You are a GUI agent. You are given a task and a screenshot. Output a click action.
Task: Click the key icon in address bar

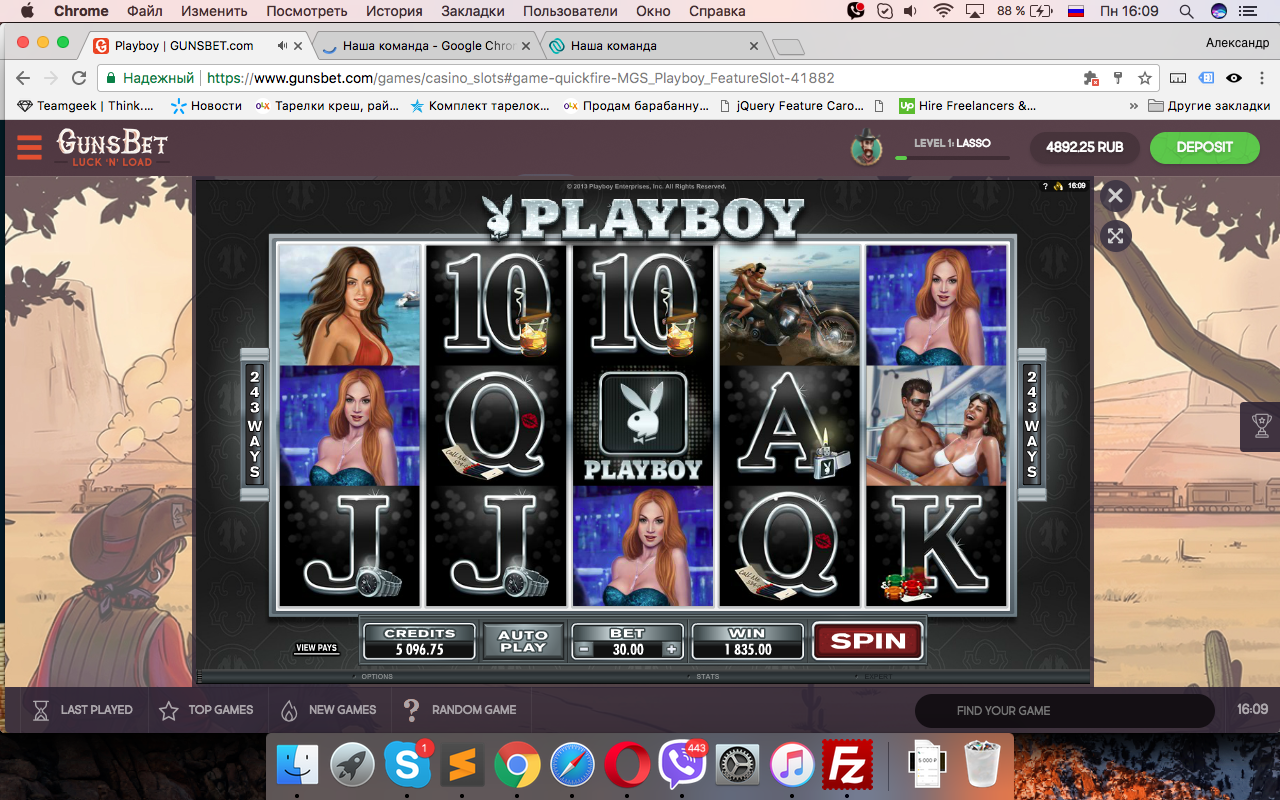tap(1118, 78)
